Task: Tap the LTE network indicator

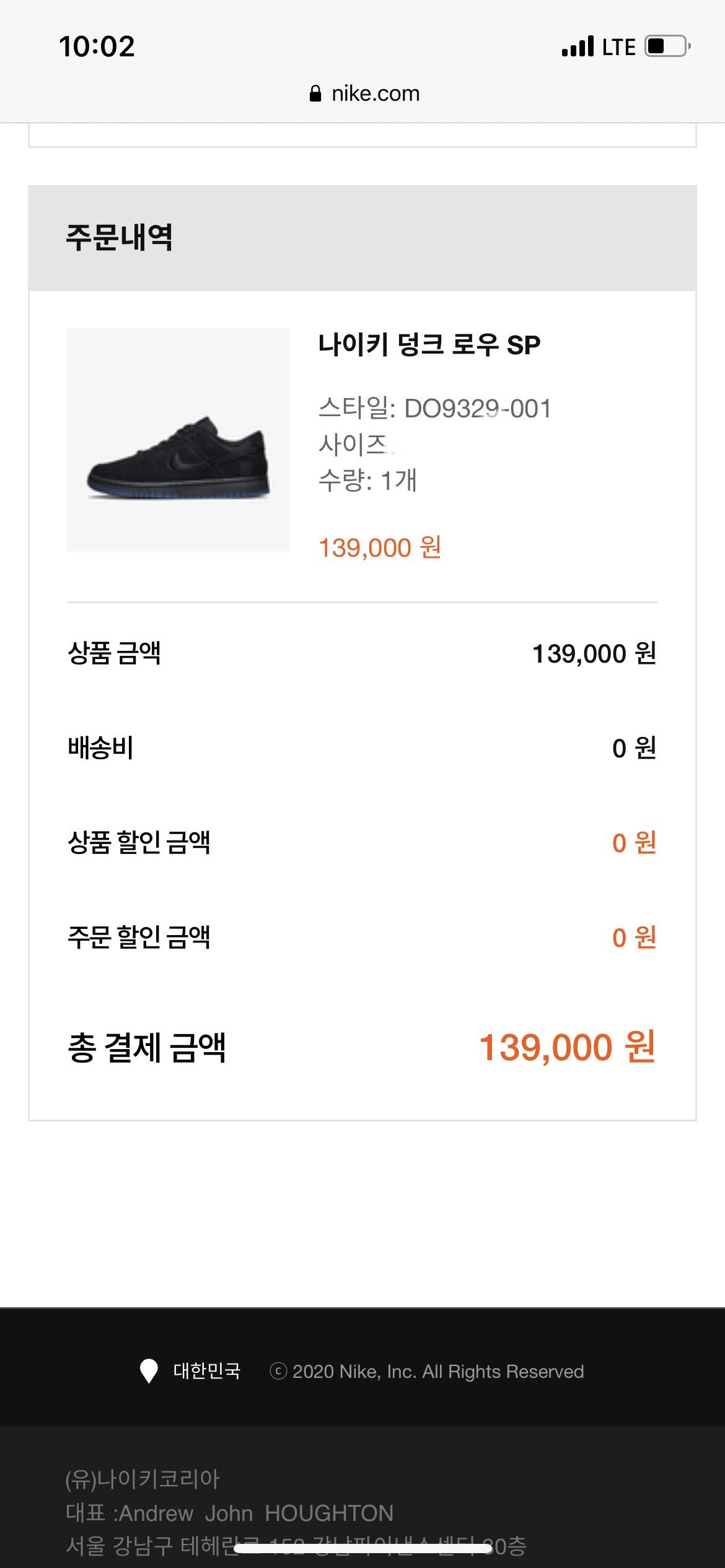Action: click(x=618, y=47)
